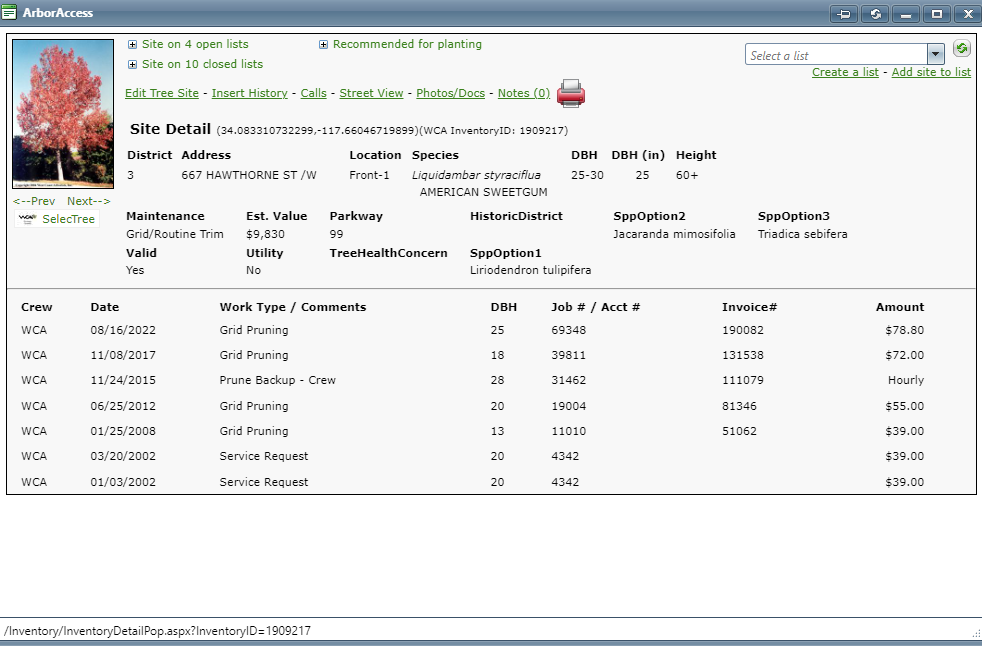Viewport: 982px width, 646px height.
Task: Click job number '39811'
Action: (x=569, y=355)
